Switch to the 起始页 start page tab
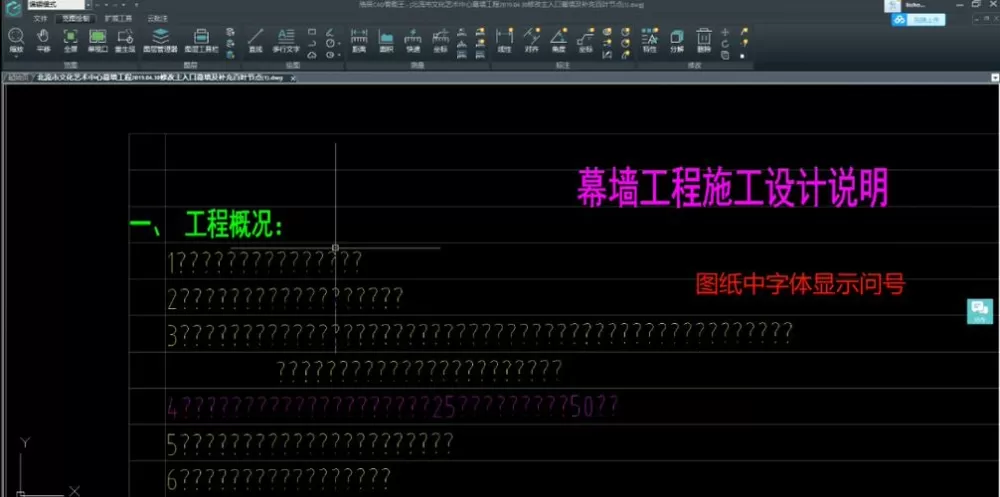Viewport: 1000px width, 497px height. coord(18,78)
